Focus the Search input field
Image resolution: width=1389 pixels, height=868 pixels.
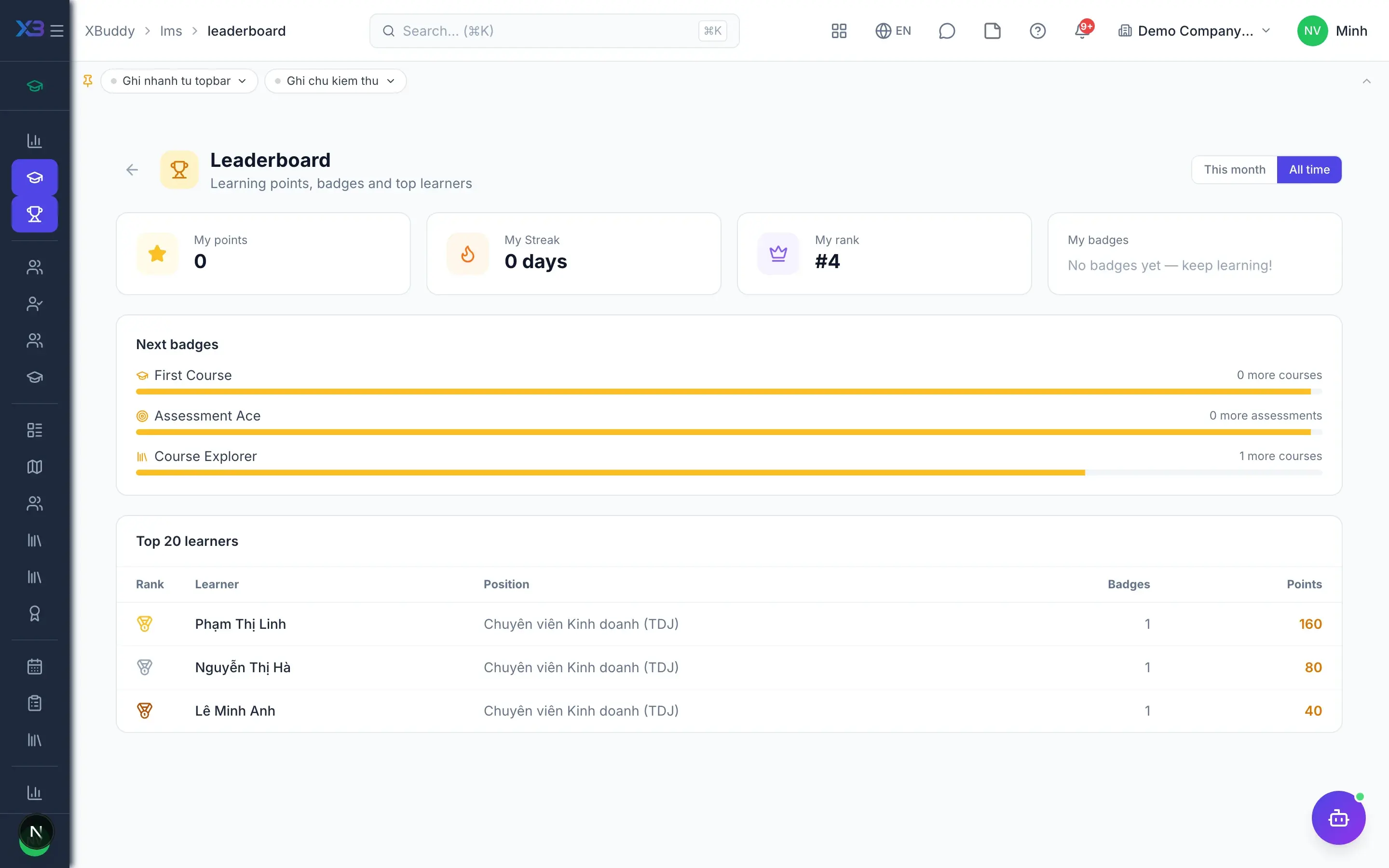tap(555, 31)
